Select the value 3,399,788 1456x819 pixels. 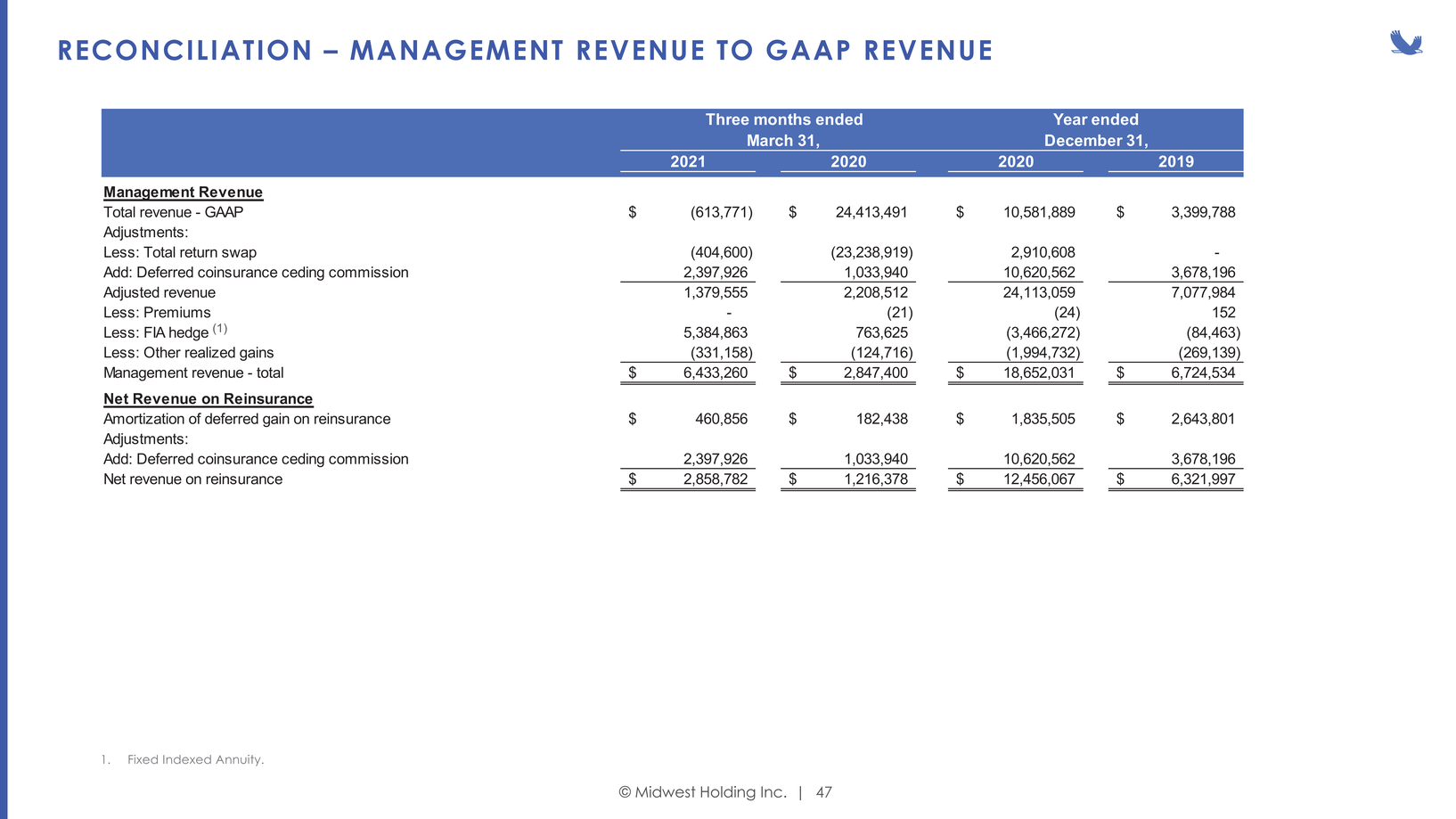[x=1203, y=212]
